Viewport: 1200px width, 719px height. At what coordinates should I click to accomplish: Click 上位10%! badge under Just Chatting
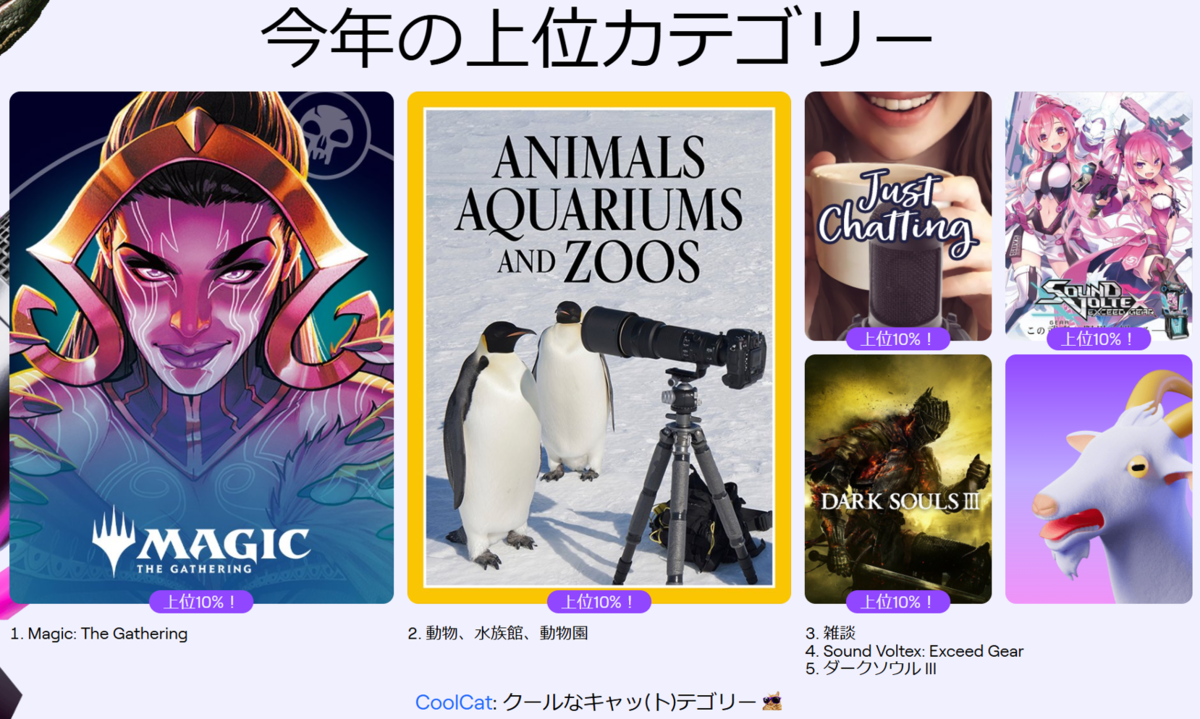point(898,339)
